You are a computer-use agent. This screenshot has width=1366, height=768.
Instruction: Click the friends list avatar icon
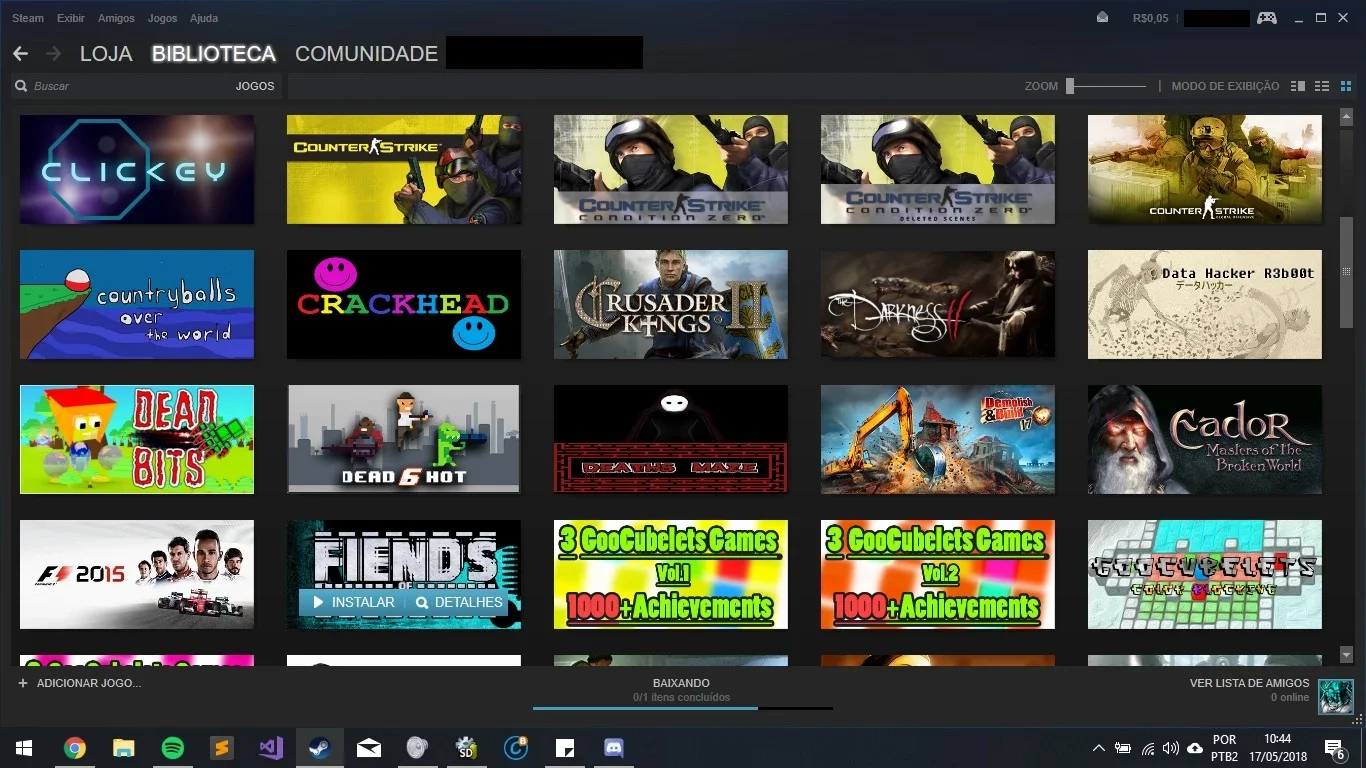1336,696
